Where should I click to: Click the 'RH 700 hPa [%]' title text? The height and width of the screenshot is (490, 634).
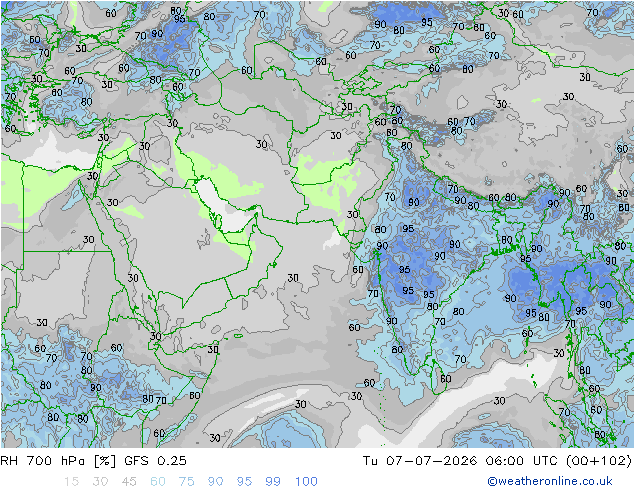pos(58,460)
